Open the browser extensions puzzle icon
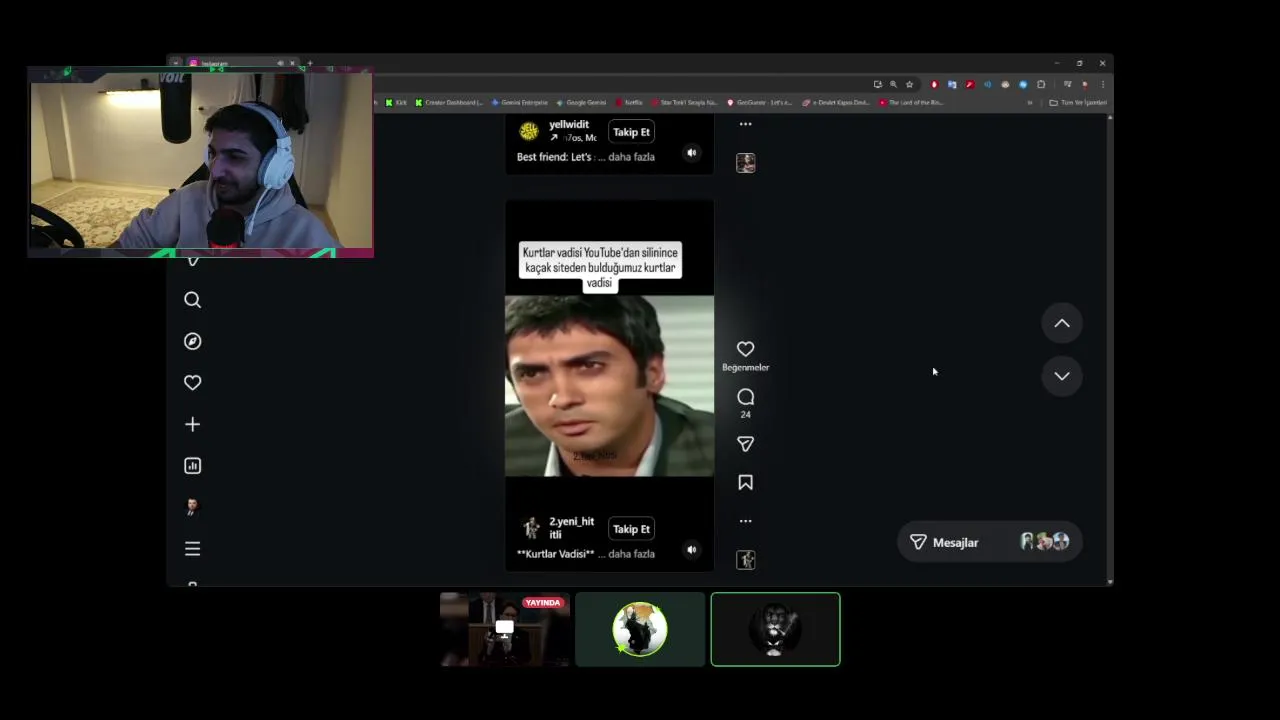The image size is (1280, 720). 1041,84
